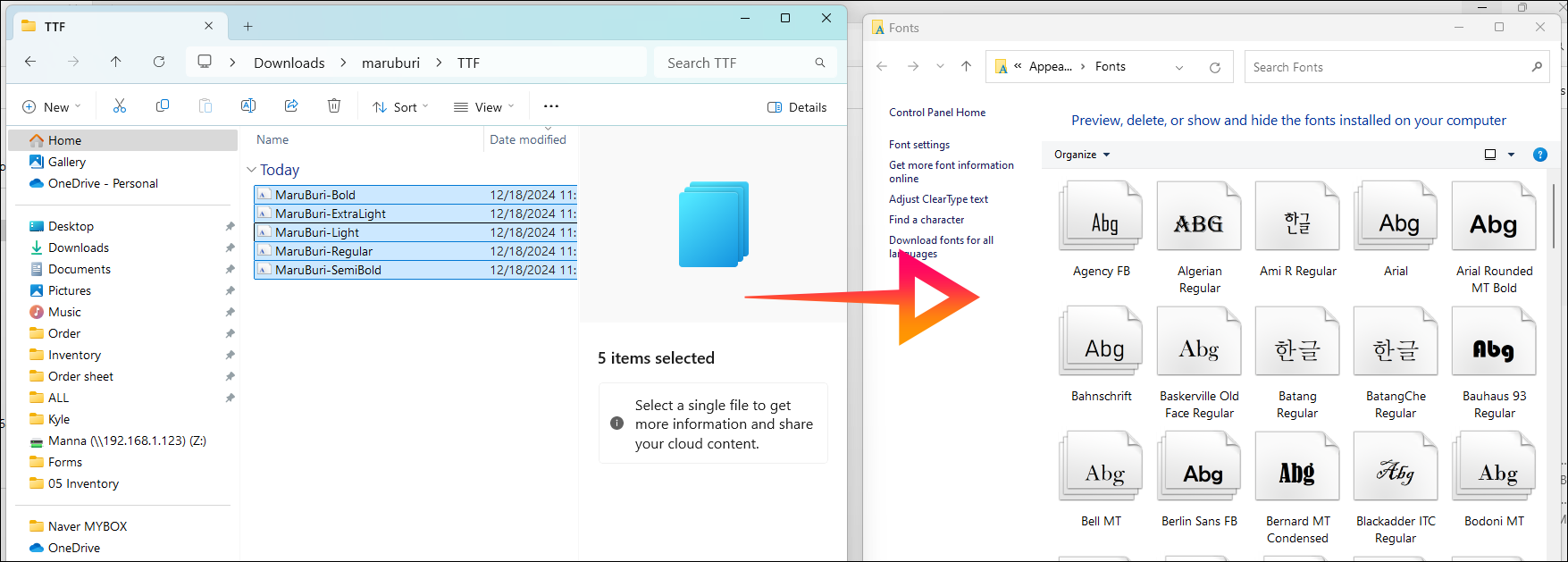Screen dimensions: 1568x562
Task: Open the New dropdown in Explorer
Action: [x=51, y=107]
